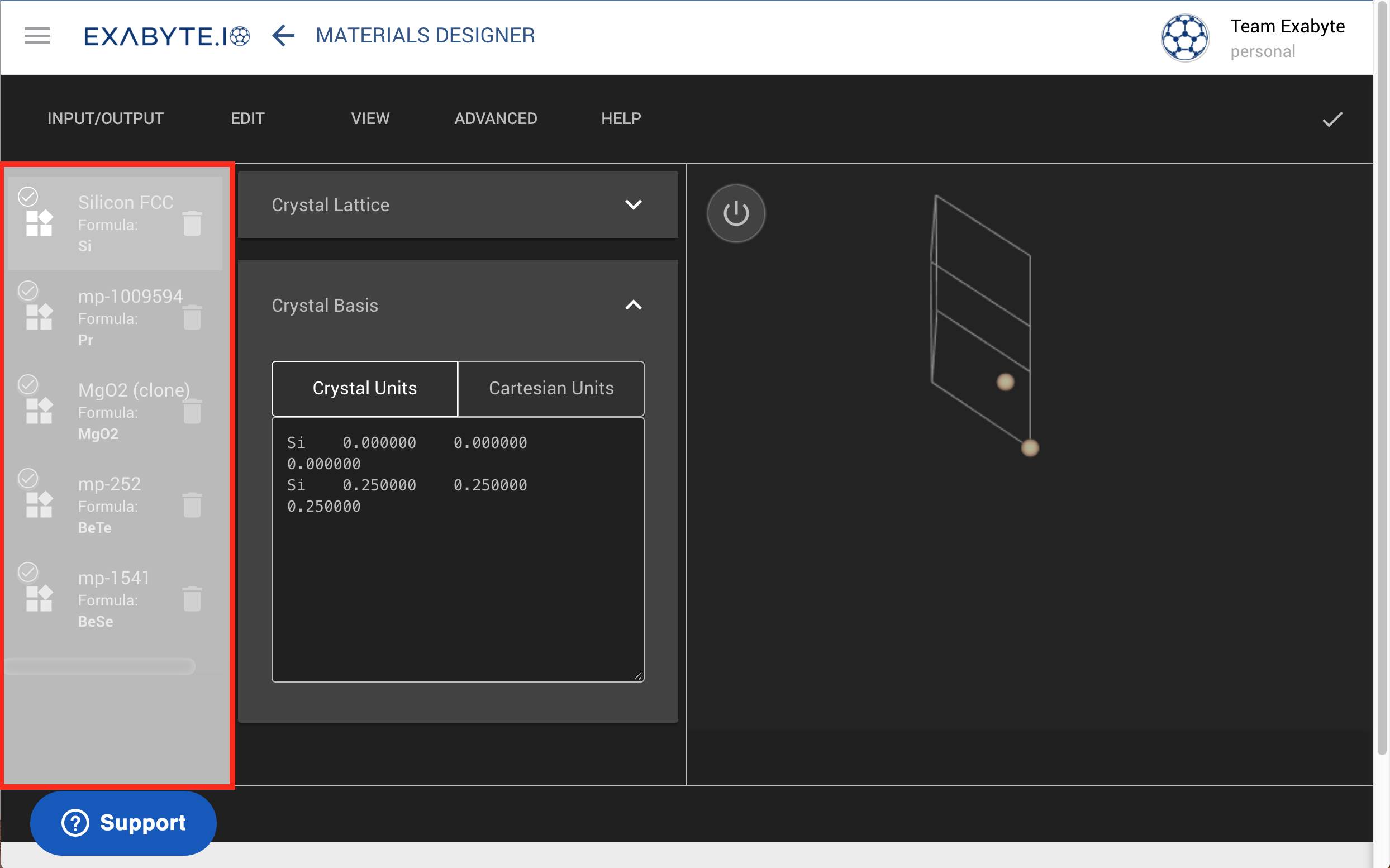Toggle the 3D viewer power button
This screenshot has height=868, width=1390.
[735, 213]
